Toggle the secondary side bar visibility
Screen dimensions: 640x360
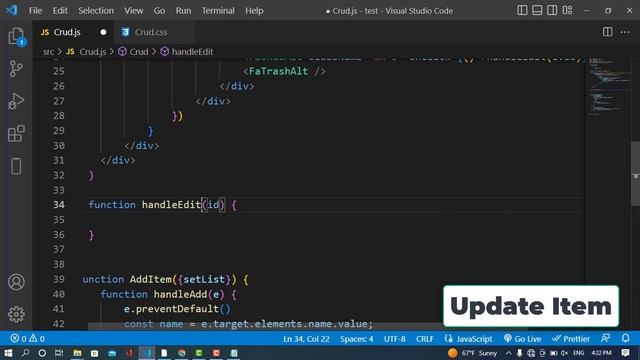pos(552,10)
